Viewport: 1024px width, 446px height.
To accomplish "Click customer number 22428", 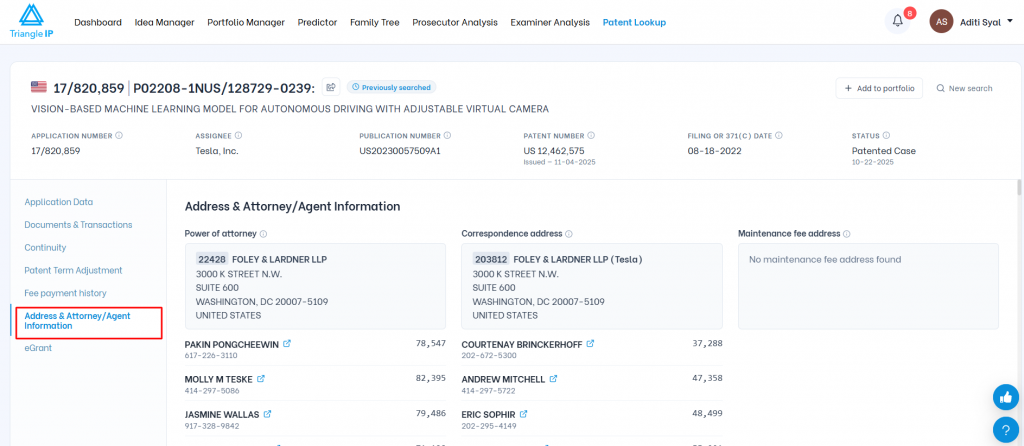I will click(x=212, y=259).
